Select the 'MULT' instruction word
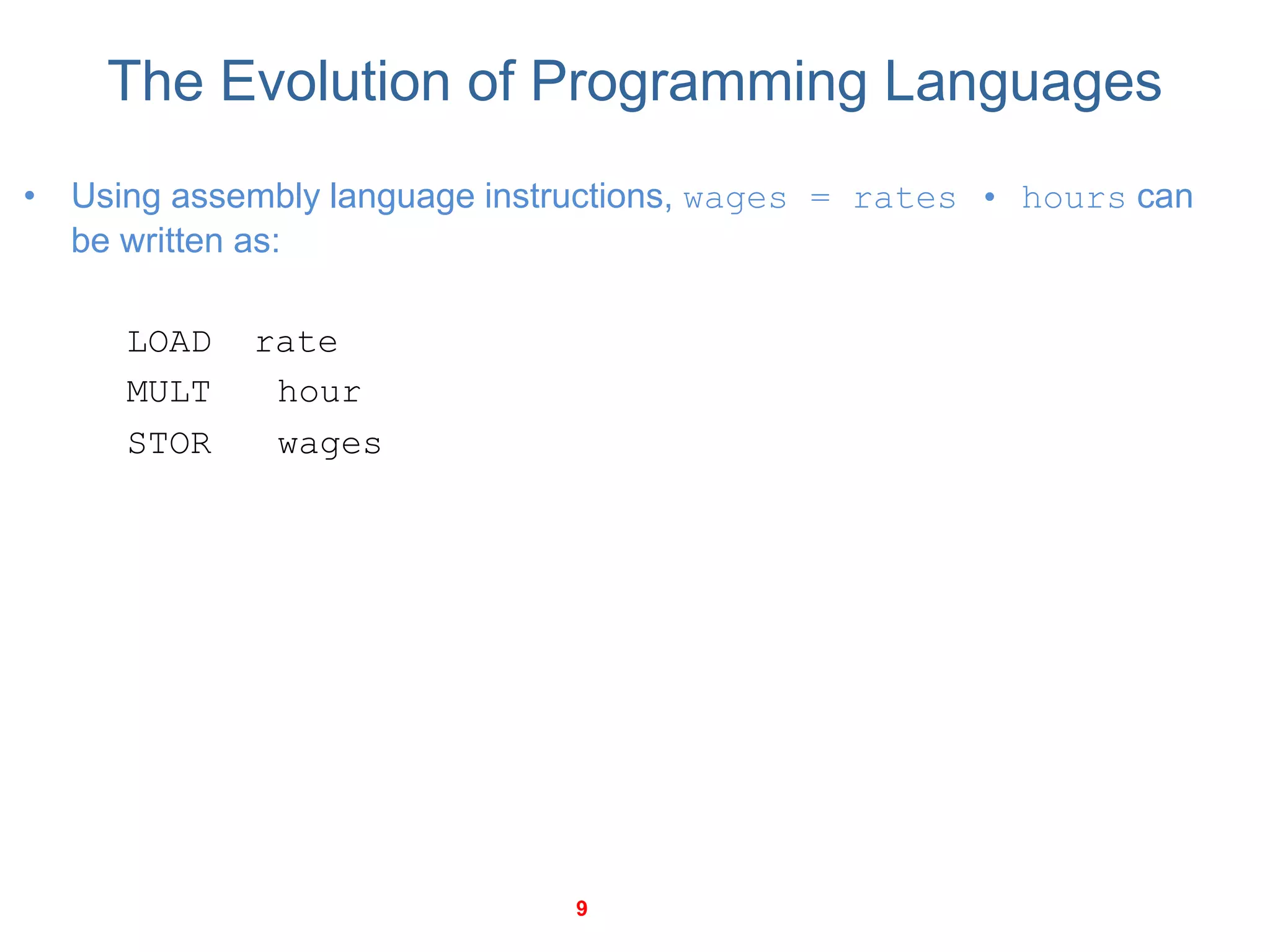Image resolution: width=1270 pixels, height=952 pixels. click(169, 392)
